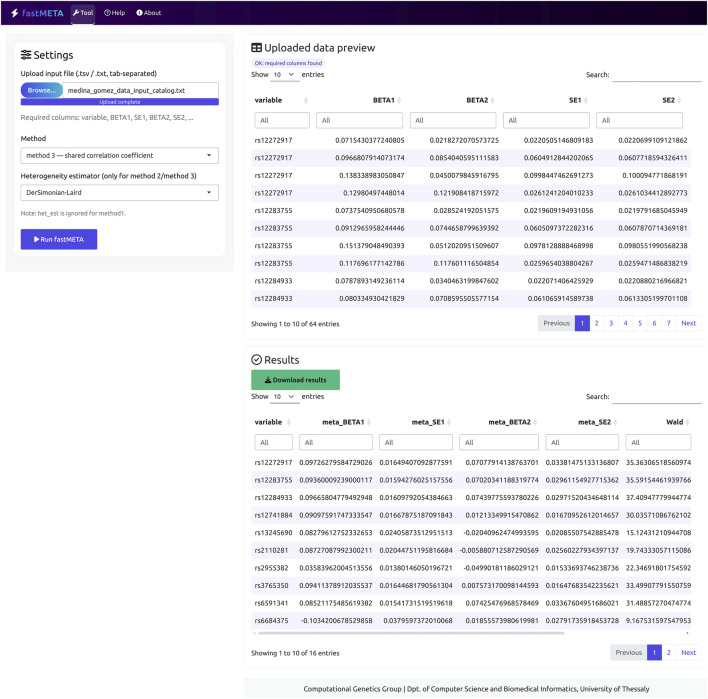Open the About tab
The height and width of the screenshot is (699, 708).
coord(149,13)
